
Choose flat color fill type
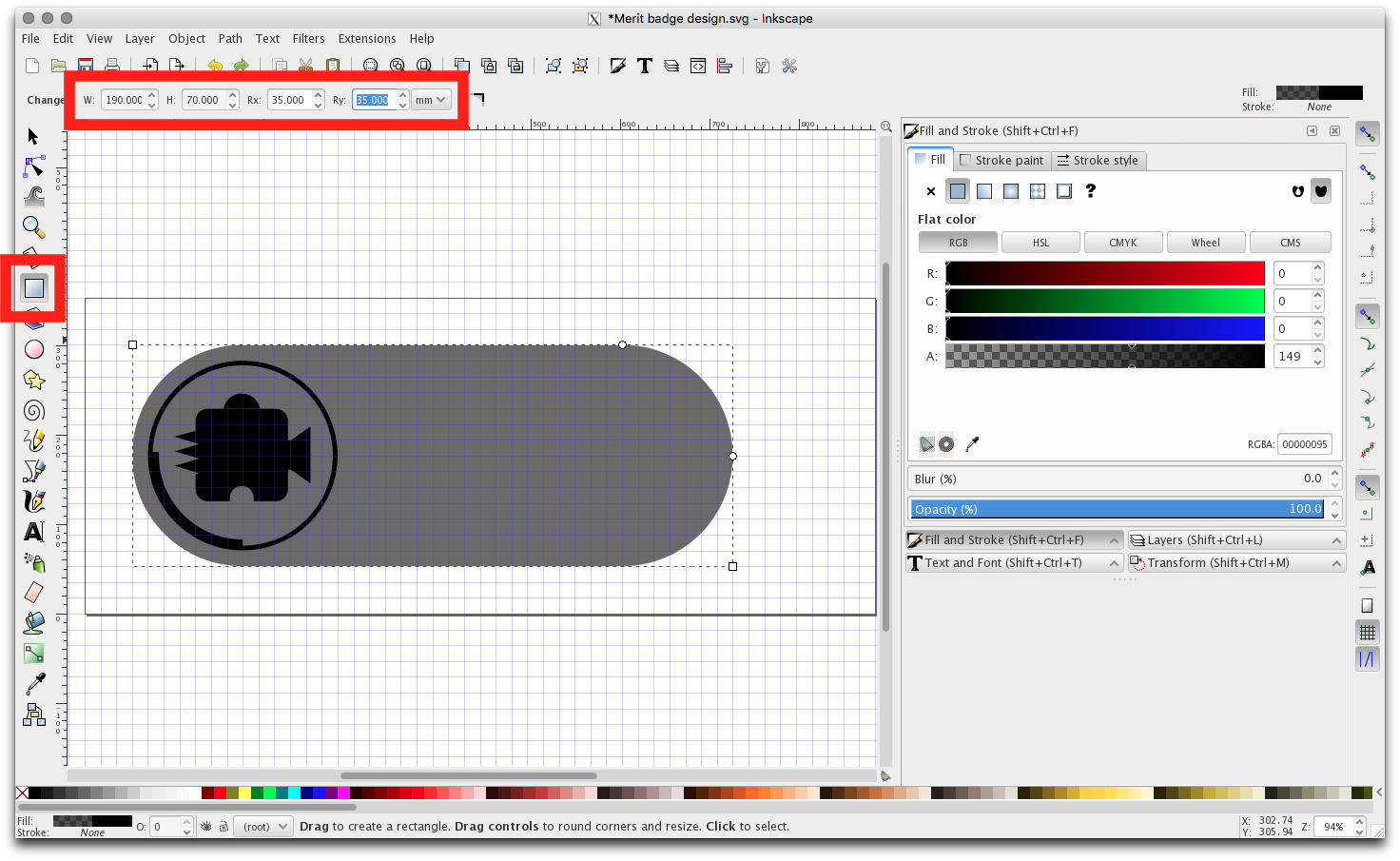click(958, 191)
